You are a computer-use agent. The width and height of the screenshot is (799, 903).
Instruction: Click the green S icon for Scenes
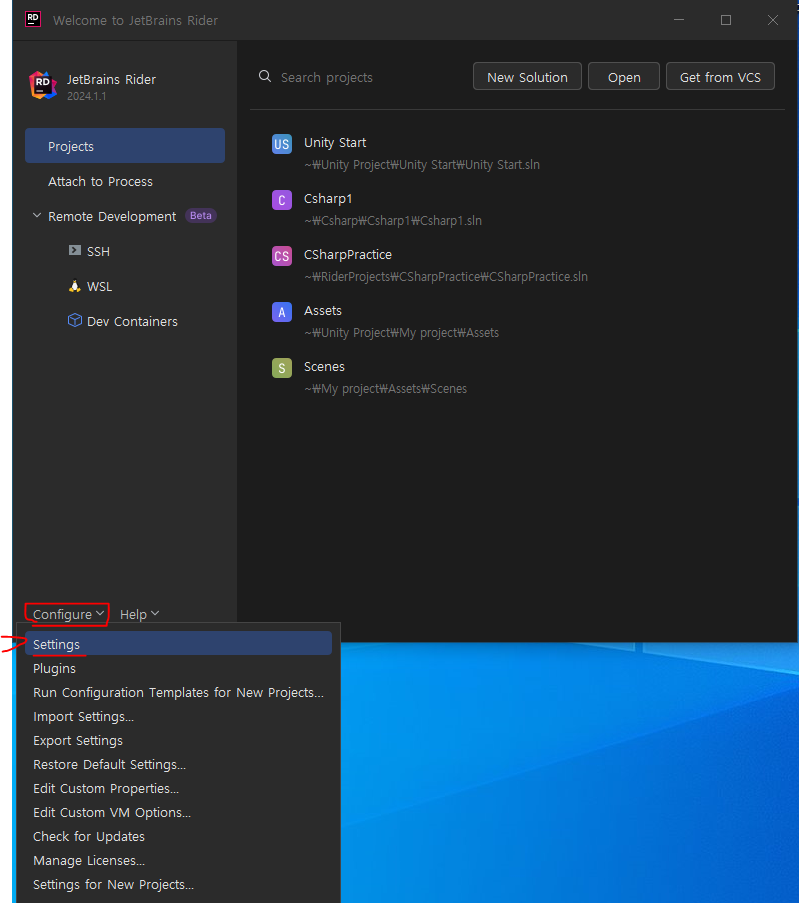(x=282, y=368)
